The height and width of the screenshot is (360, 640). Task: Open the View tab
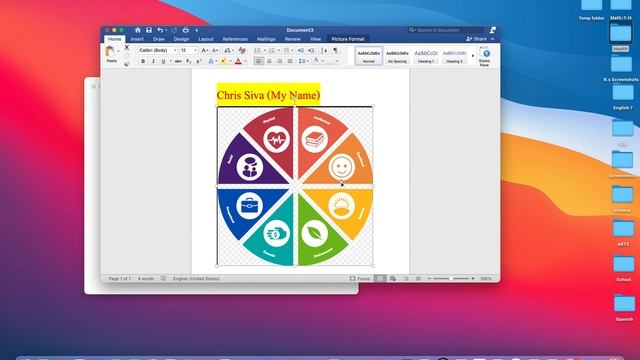[x=316, y=39]
